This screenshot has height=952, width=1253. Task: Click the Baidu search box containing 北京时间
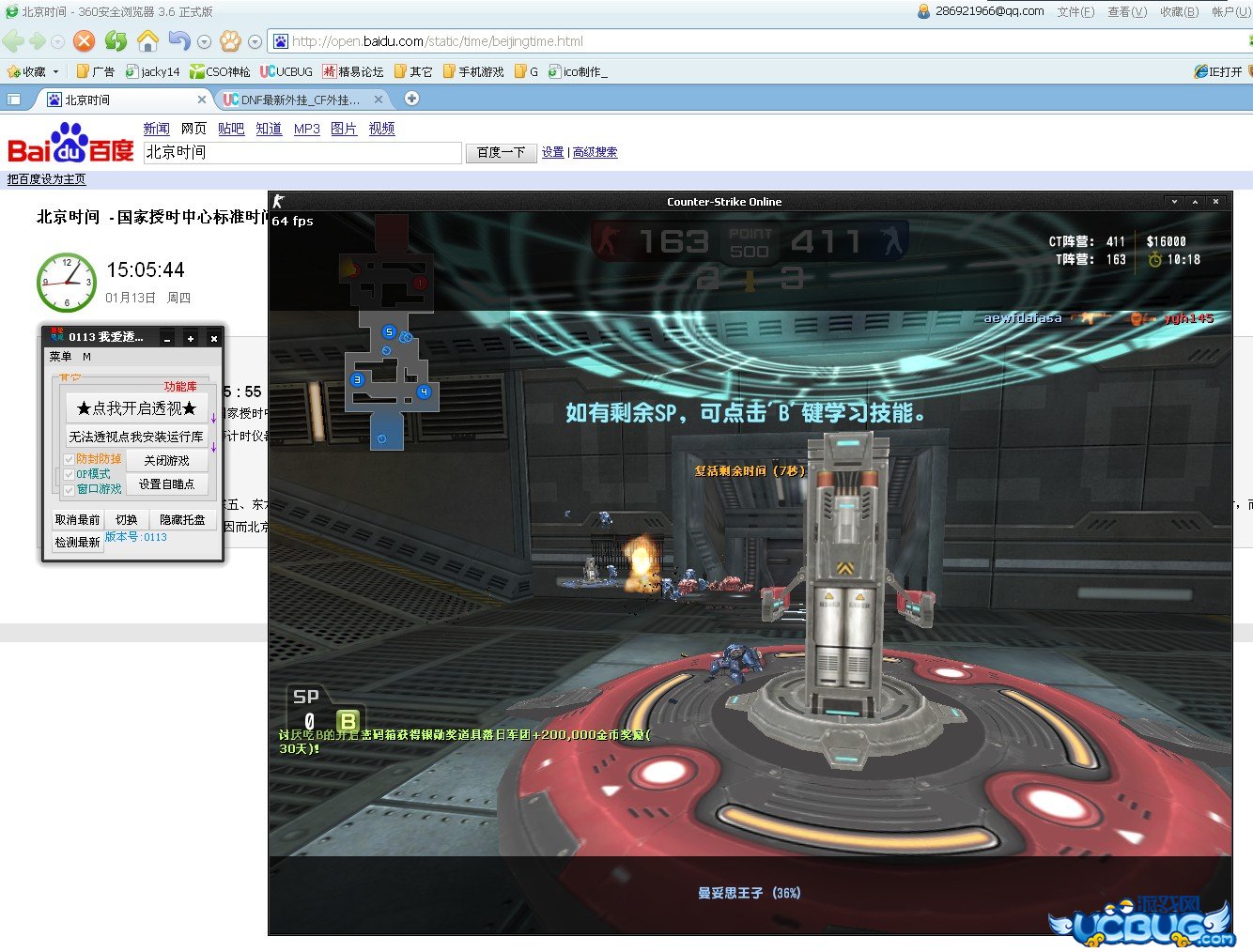click(302, 153)
